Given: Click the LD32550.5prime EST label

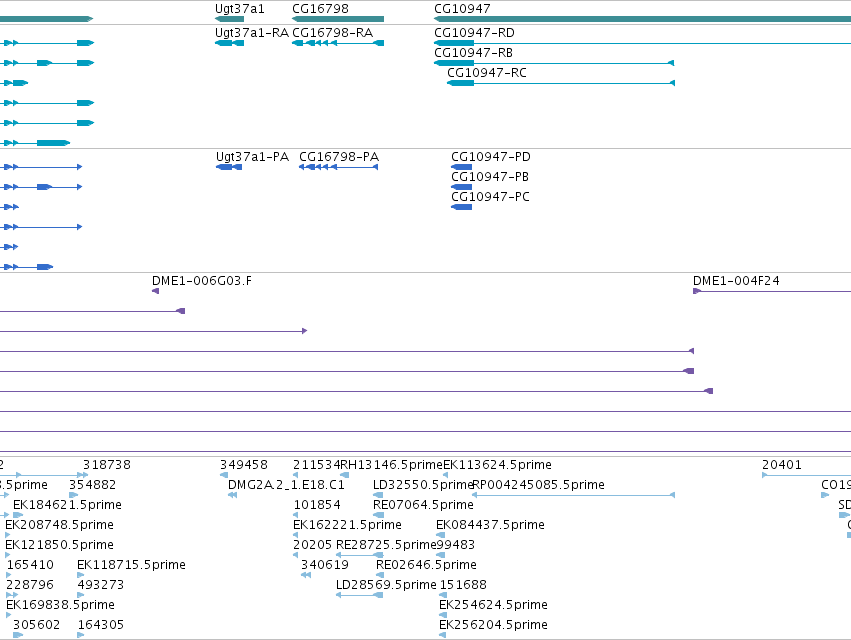Looking at the screenshot, I should click(x=423, y=485).
